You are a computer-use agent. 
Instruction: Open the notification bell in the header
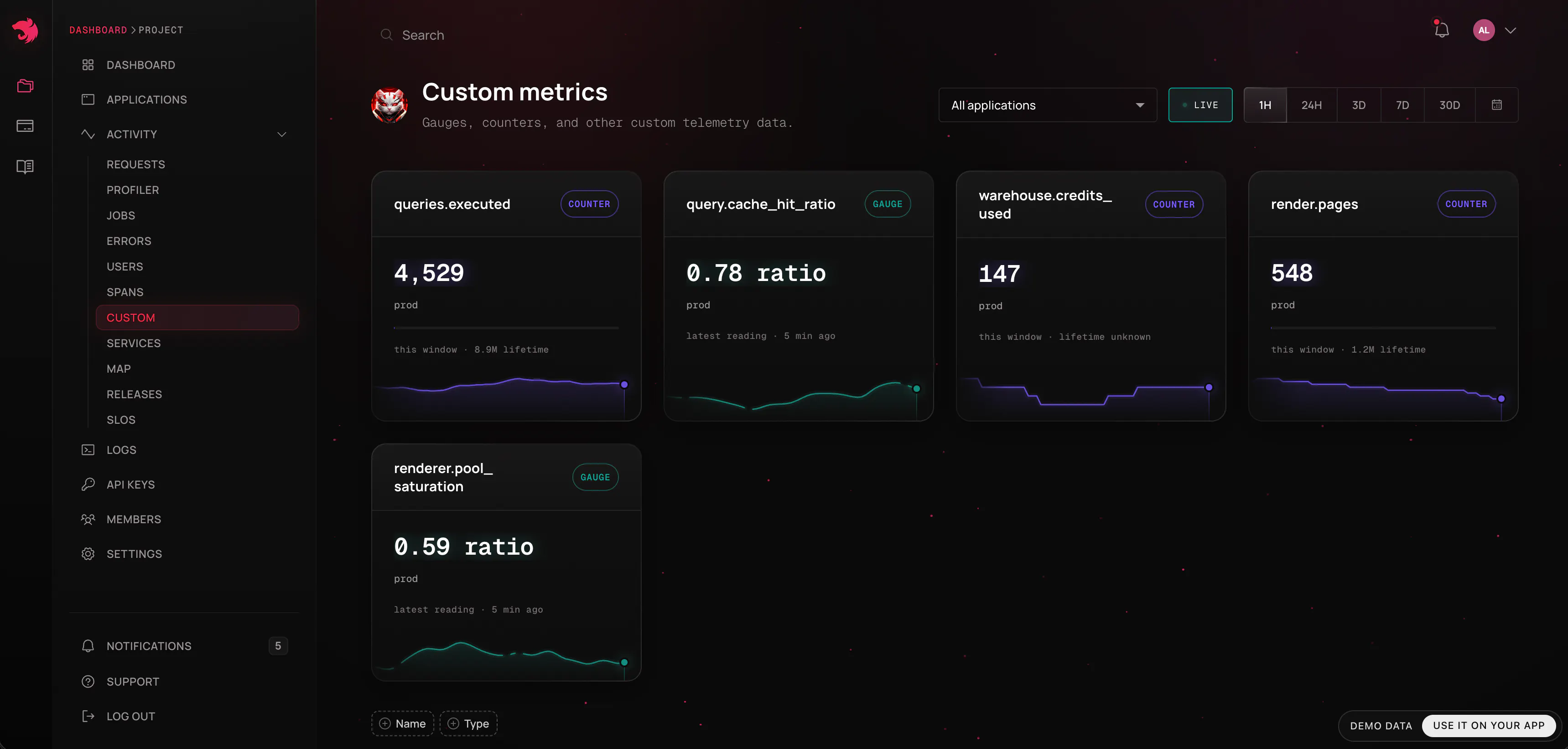(1441, 30)
